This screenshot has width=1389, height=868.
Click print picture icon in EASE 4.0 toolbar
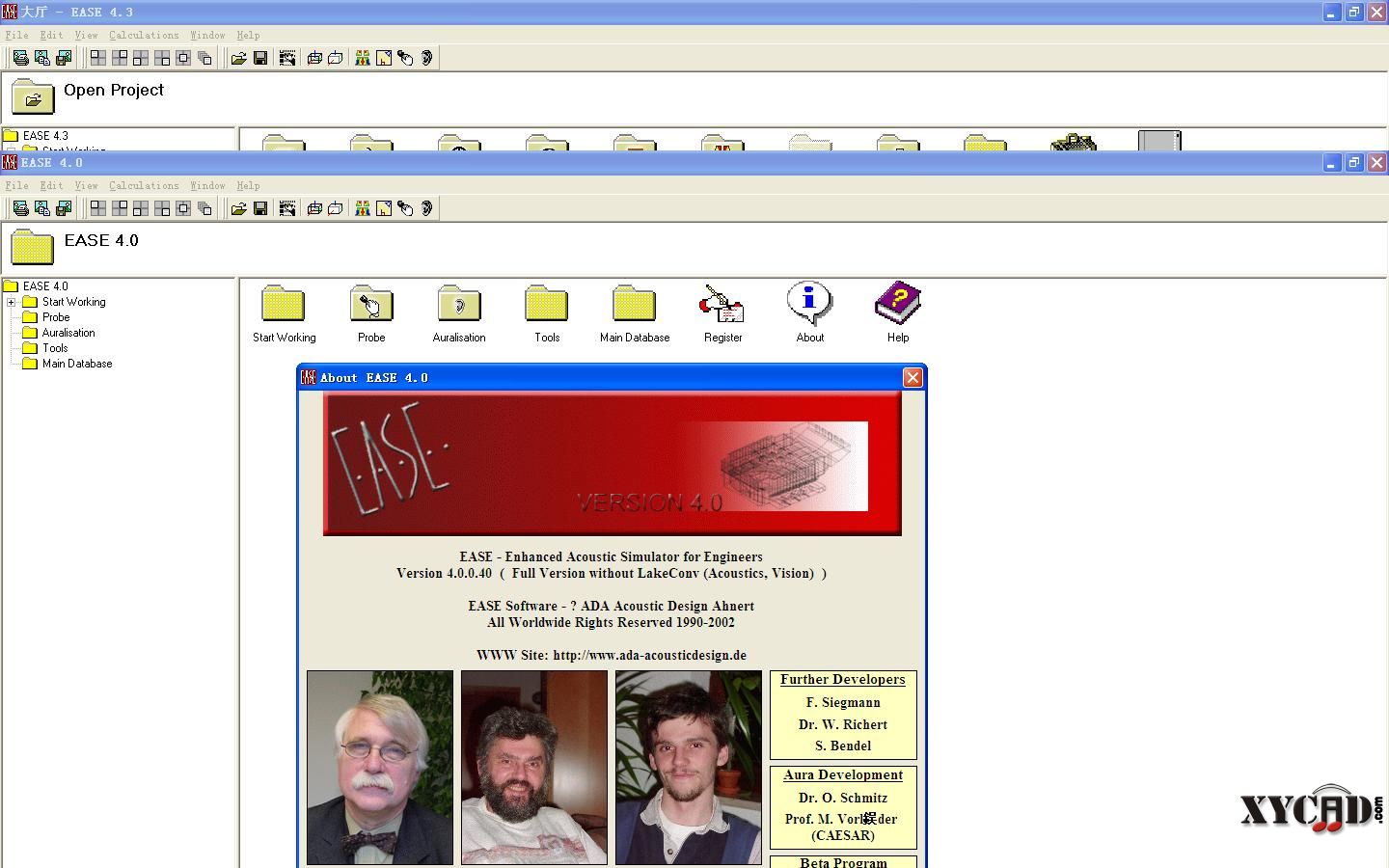[20, 208]
